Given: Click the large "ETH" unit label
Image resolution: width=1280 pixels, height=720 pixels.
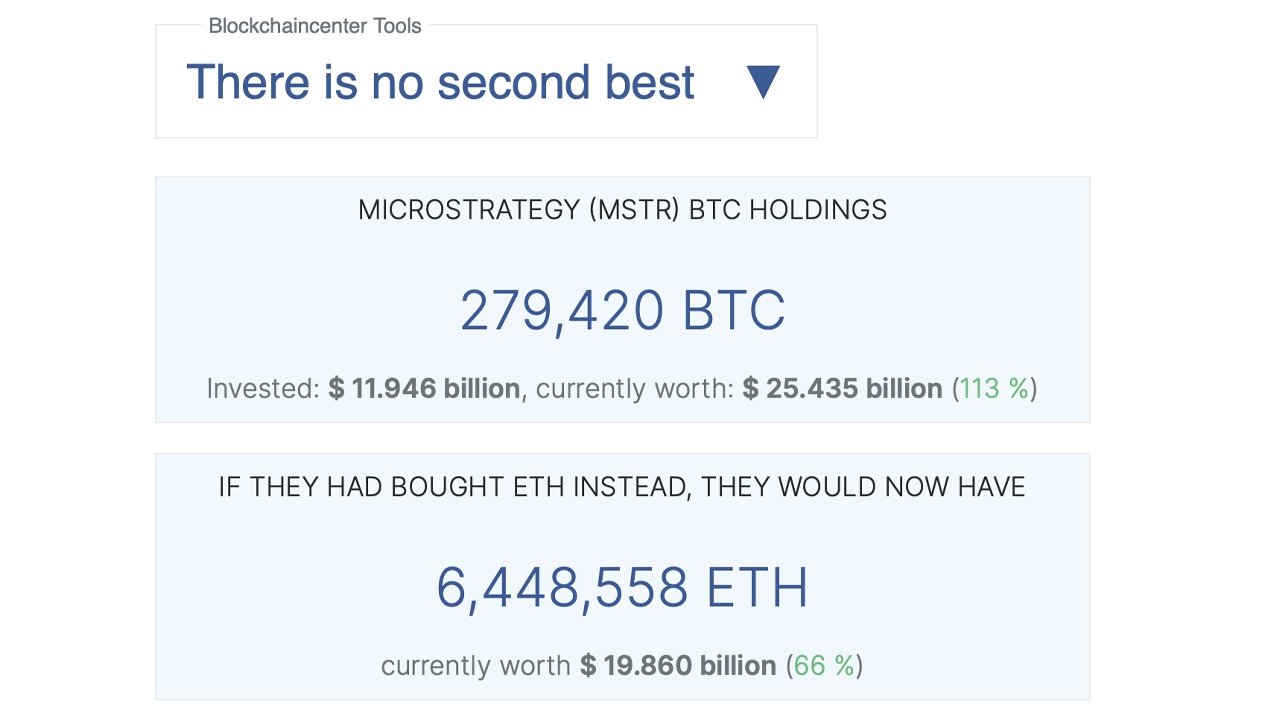Looking at the screenshot, I should click(757, 588).
